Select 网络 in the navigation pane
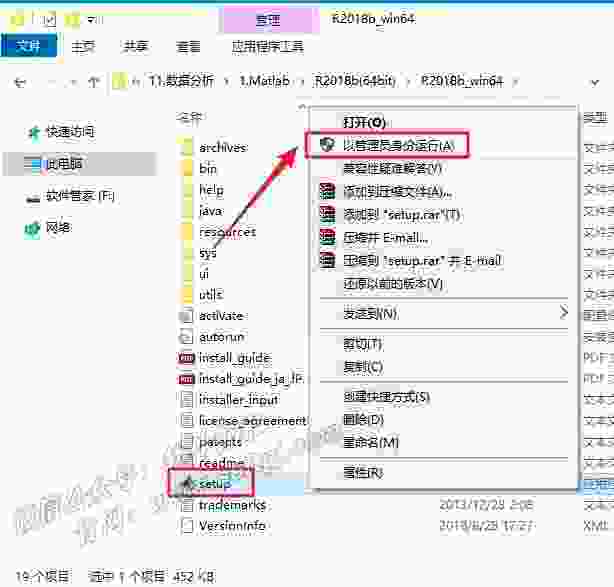The width and height of the screenshot is (614, 587). coord(59,227)
